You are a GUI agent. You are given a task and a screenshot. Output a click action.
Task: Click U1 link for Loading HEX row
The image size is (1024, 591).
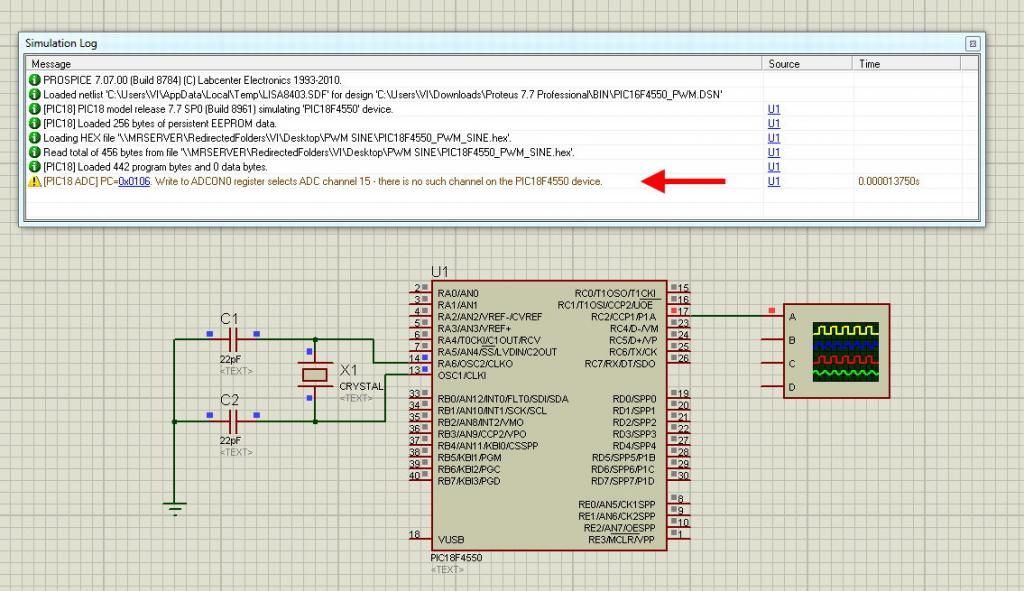point(774,138)
